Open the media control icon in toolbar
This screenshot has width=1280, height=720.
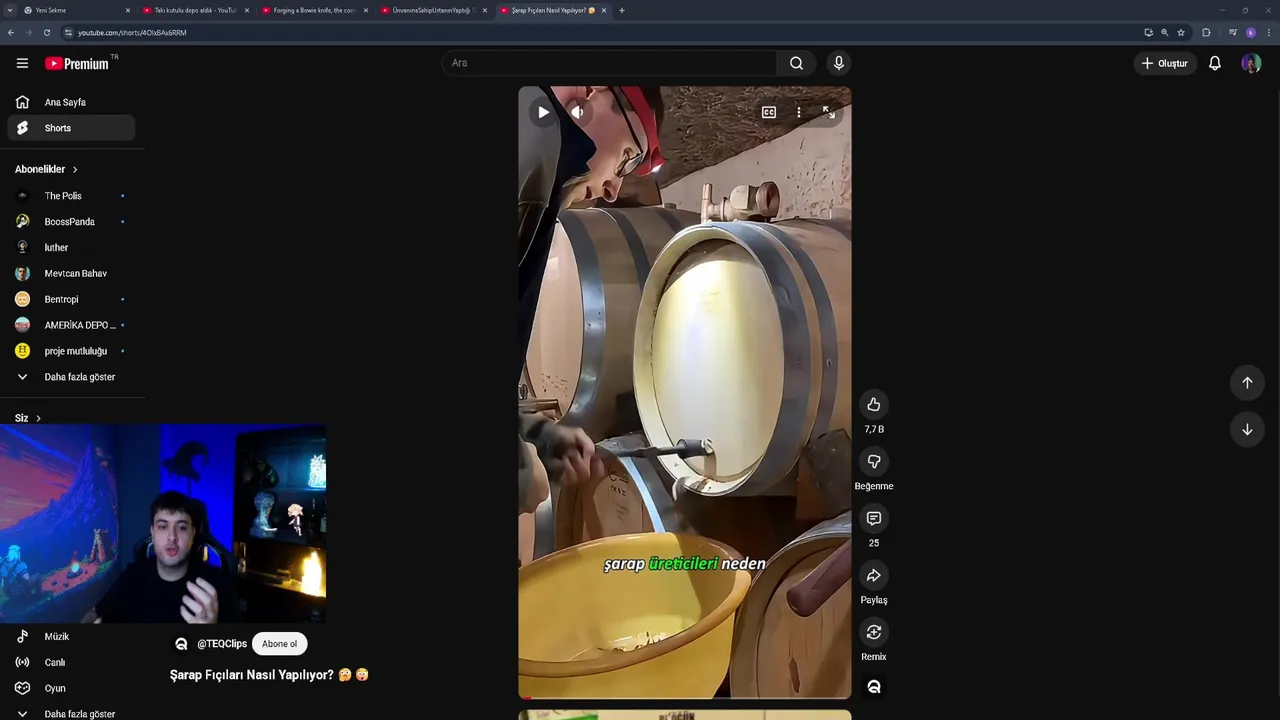click(x=1232, y=32)
